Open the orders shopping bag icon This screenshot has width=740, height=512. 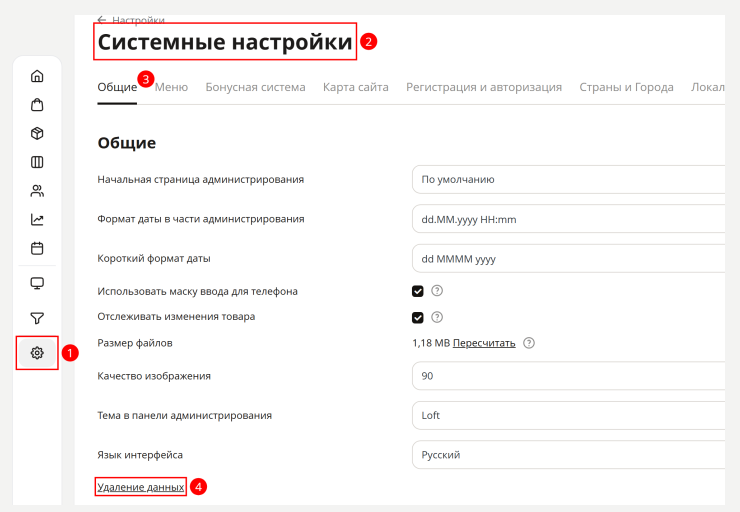37,105
